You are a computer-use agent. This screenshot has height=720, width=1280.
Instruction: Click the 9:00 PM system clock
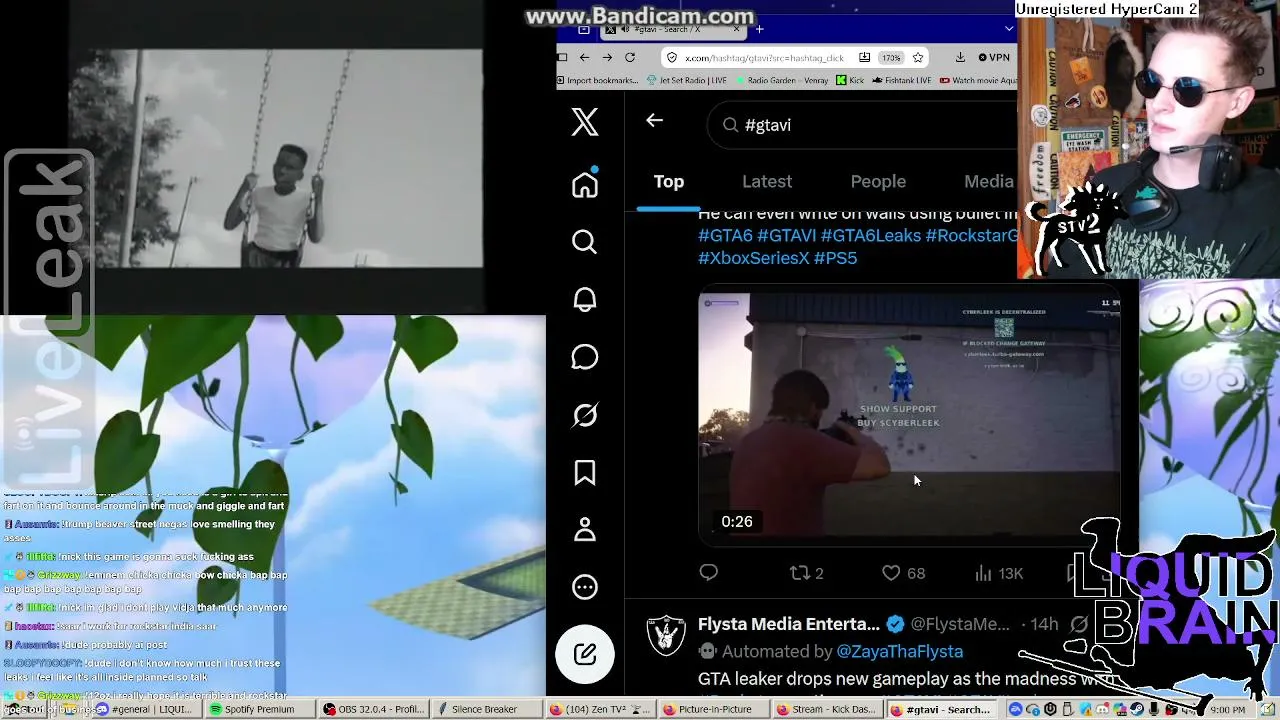point(1227,710)
